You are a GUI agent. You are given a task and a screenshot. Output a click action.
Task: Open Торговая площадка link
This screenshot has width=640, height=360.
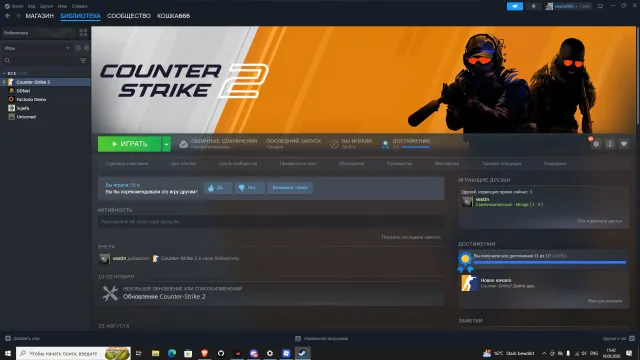coord(501,164)
